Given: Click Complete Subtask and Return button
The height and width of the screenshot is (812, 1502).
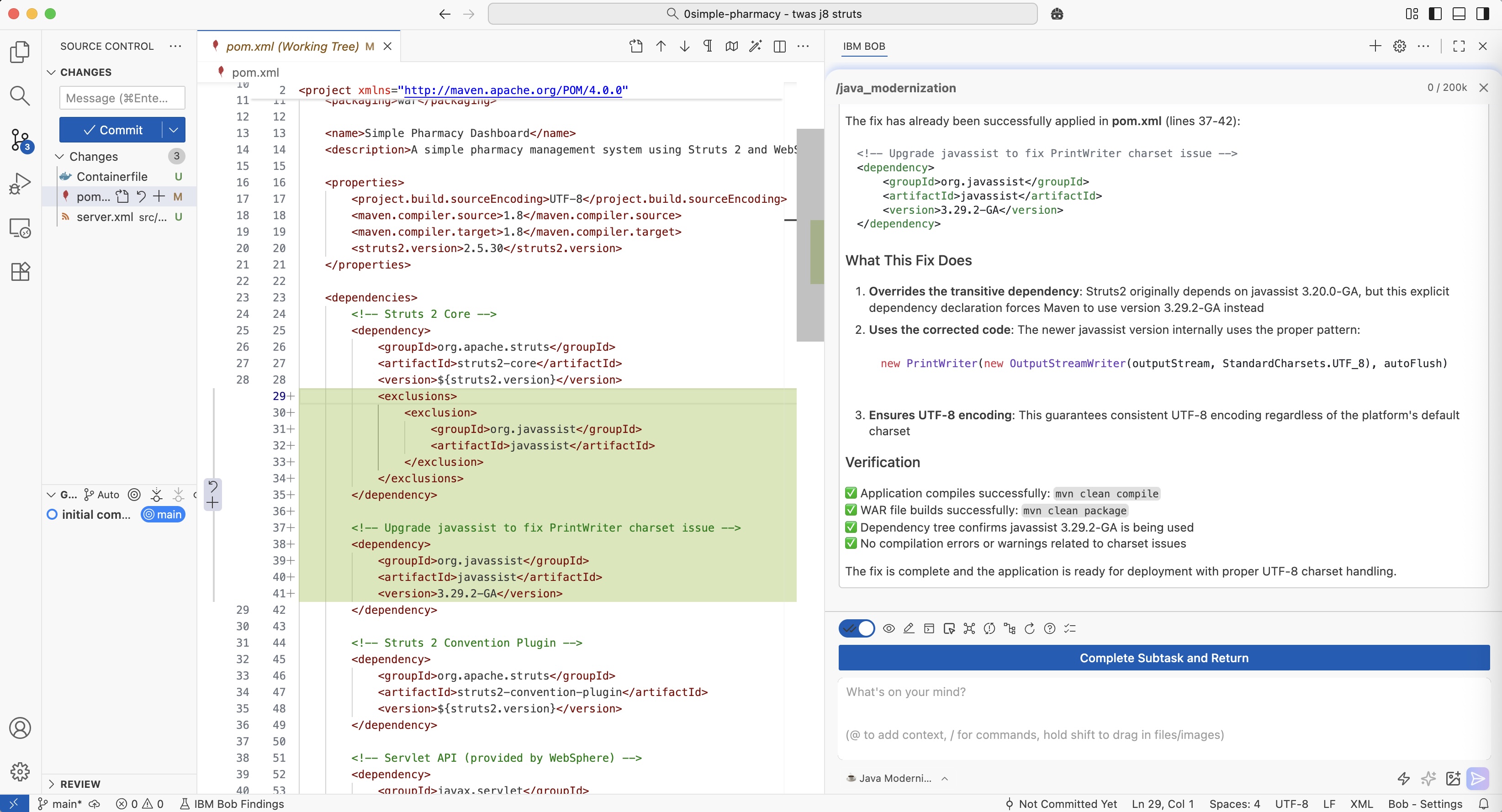Looking at the screenshot, I should point(1163,658).
